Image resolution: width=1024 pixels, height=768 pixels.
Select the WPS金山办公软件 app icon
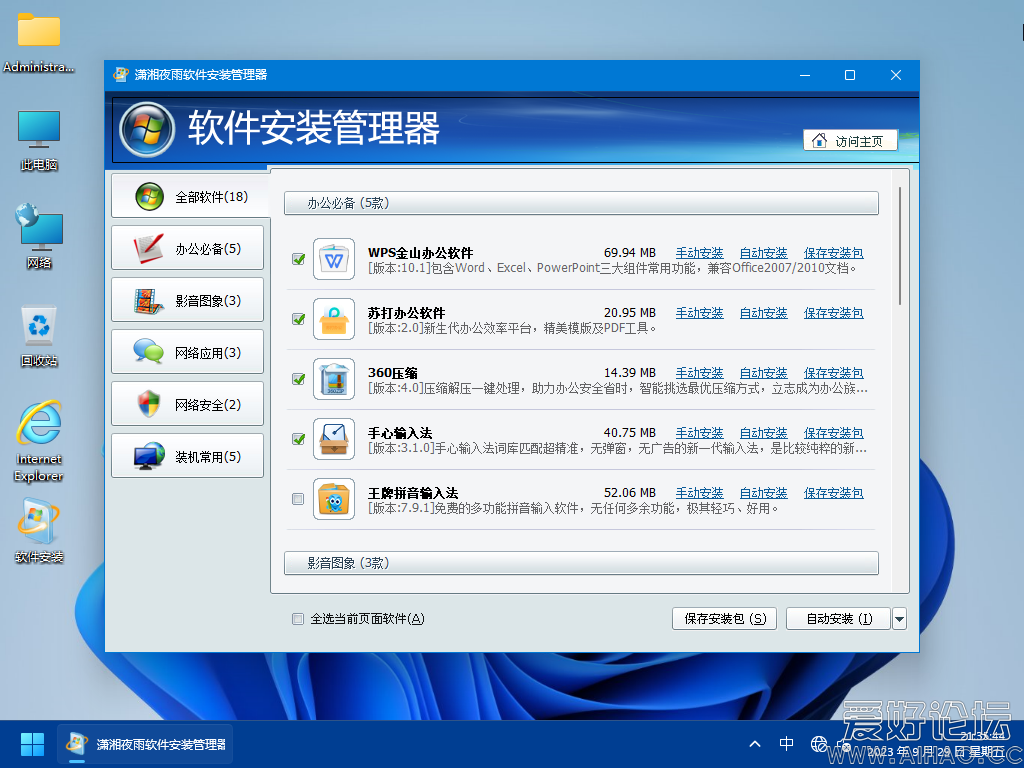pos(334,259)
